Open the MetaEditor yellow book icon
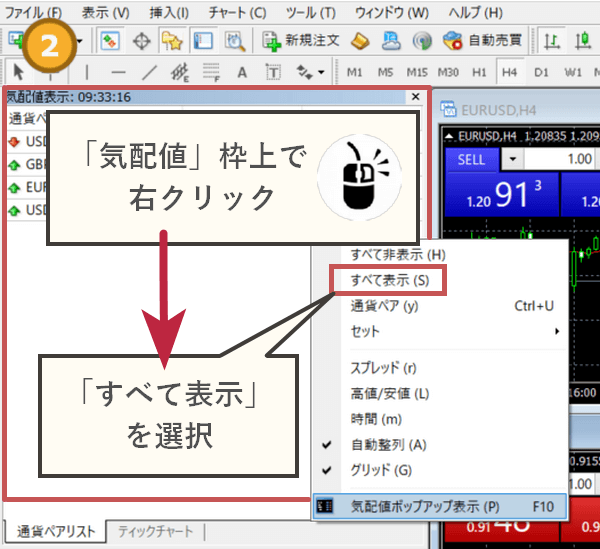 [x=360, y=41]
